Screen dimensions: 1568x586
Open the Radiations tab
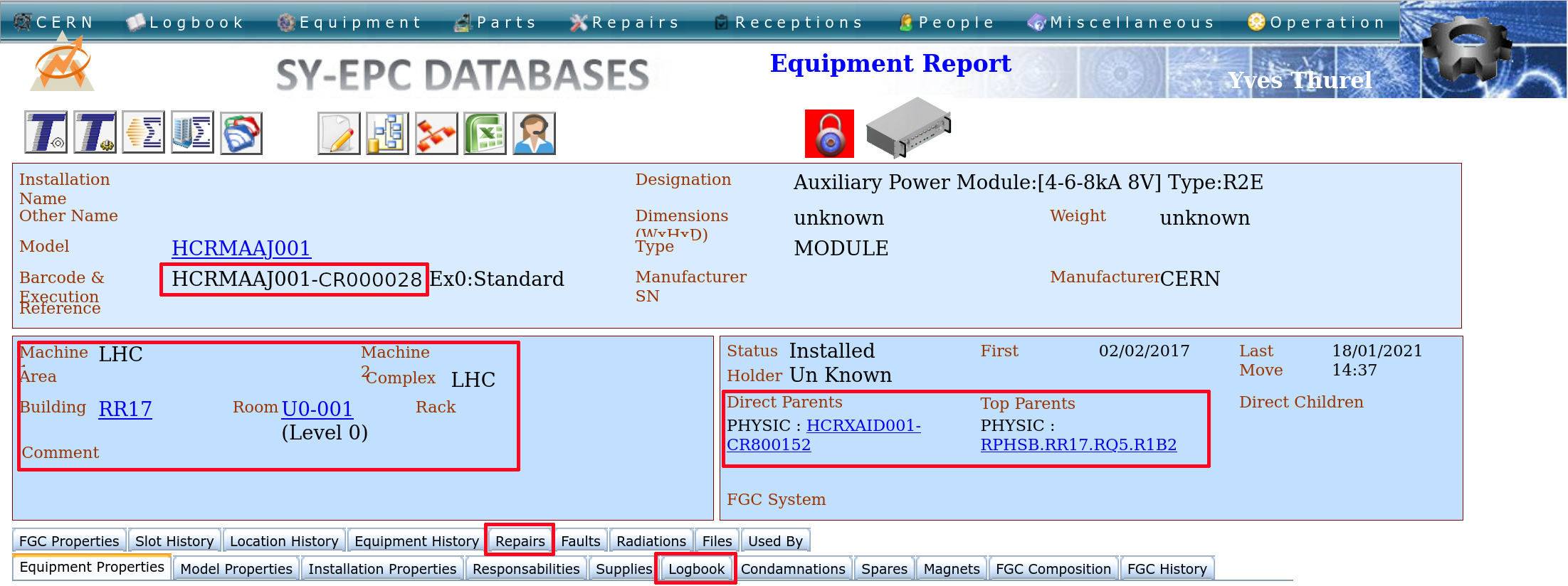[x=651, y=540]
